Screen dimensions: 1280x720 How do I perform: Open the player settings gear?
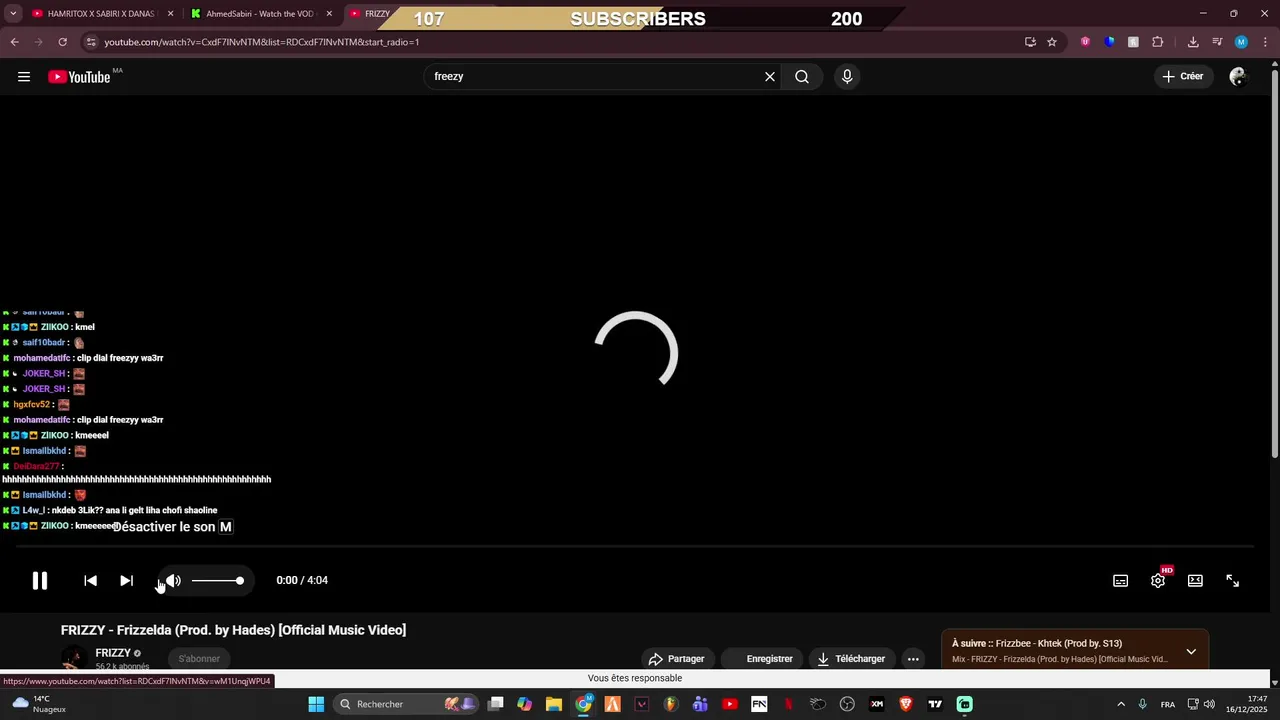(x=1158, y=581)
